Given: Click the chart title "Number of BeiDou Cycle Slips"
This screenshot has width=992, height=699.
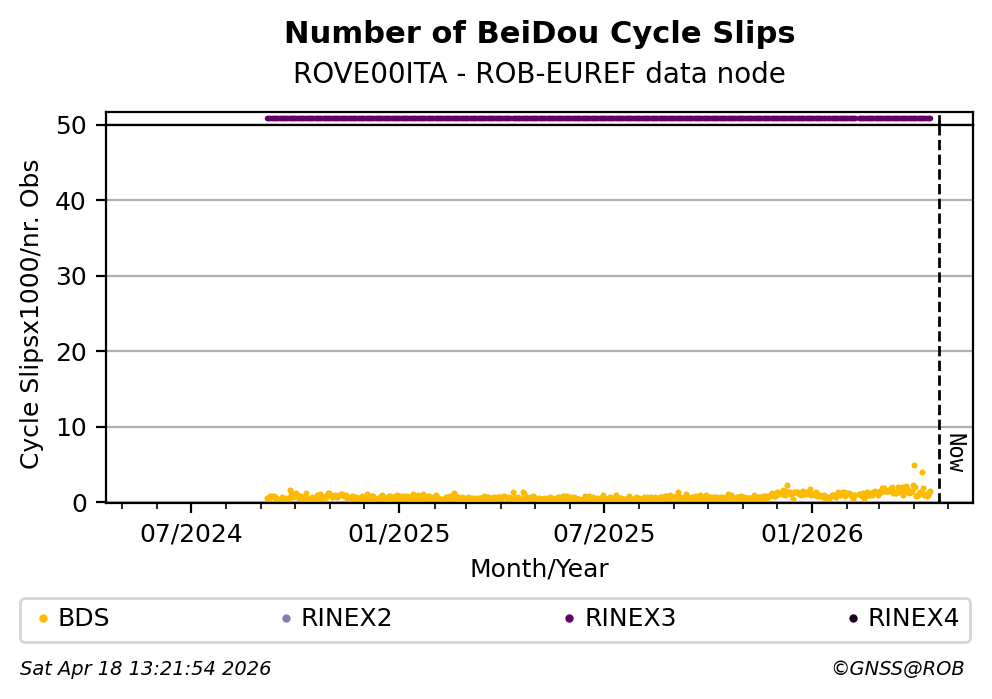Looking at the screenshot, I should click(539, 34).
